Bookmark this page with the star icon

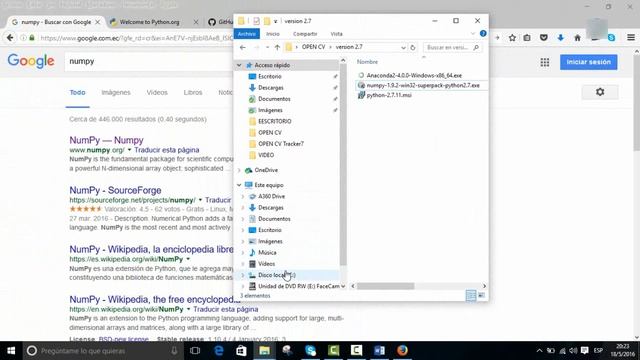[512, 38]
